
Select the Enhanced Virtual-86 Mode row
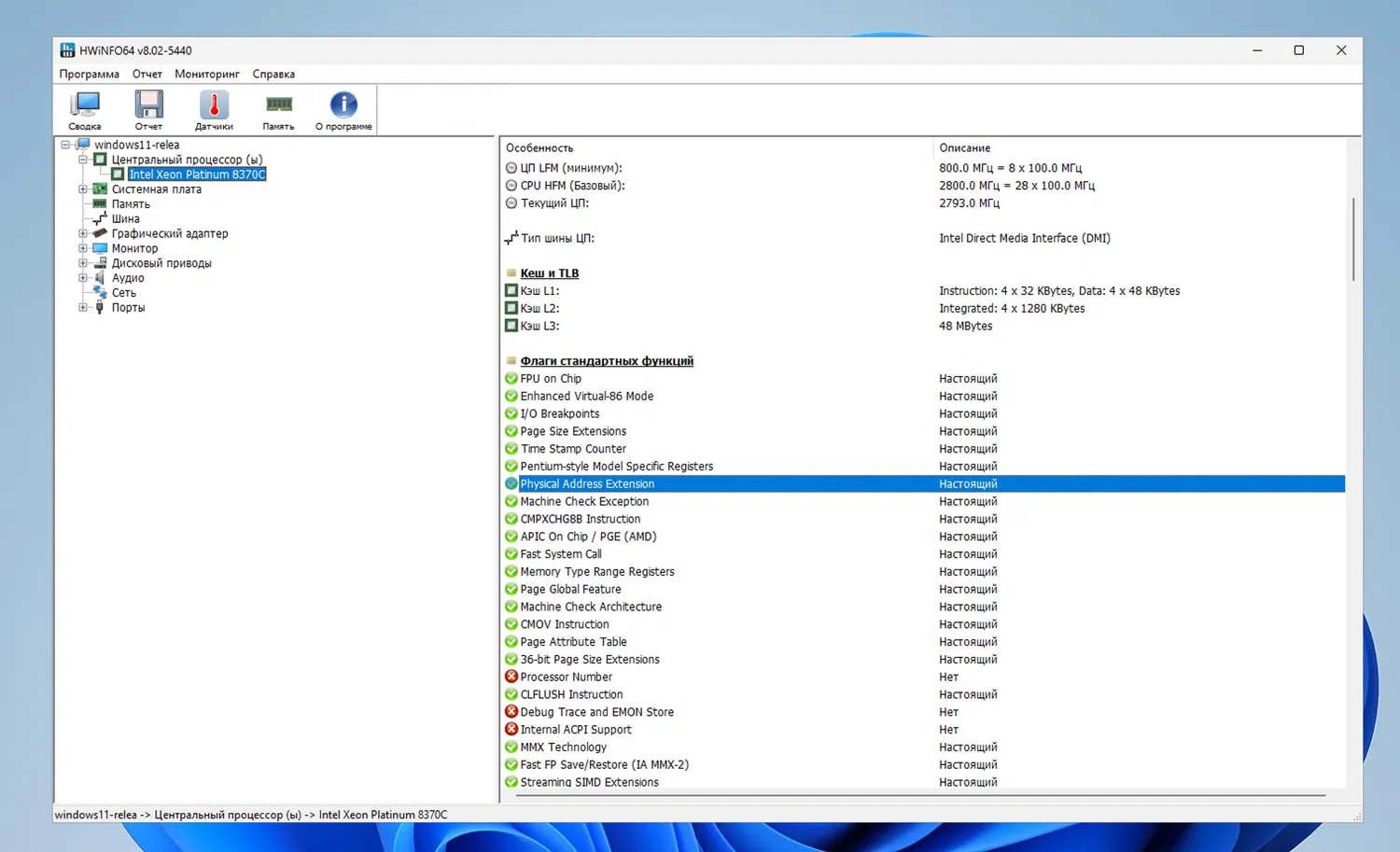point(924,397)
